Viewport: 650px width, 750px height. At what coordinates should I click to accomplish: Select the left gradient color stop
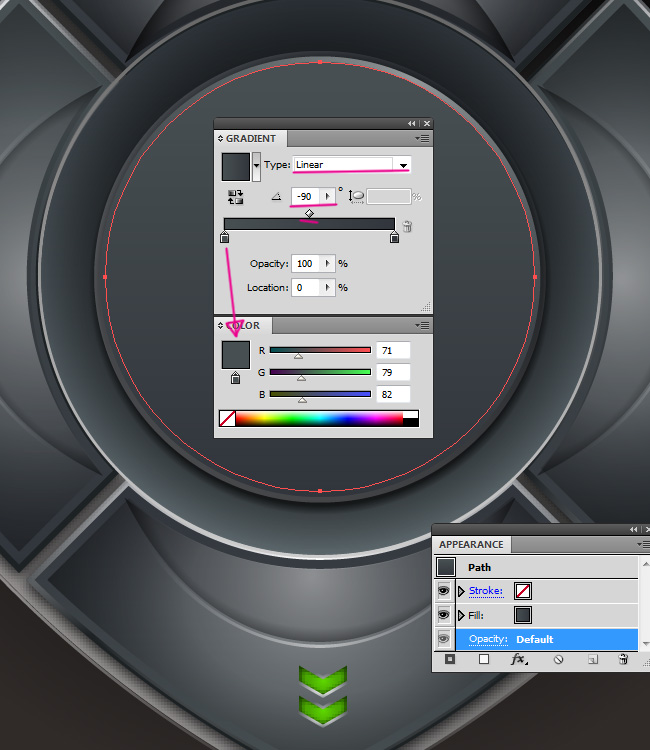[x=224, y=238]
